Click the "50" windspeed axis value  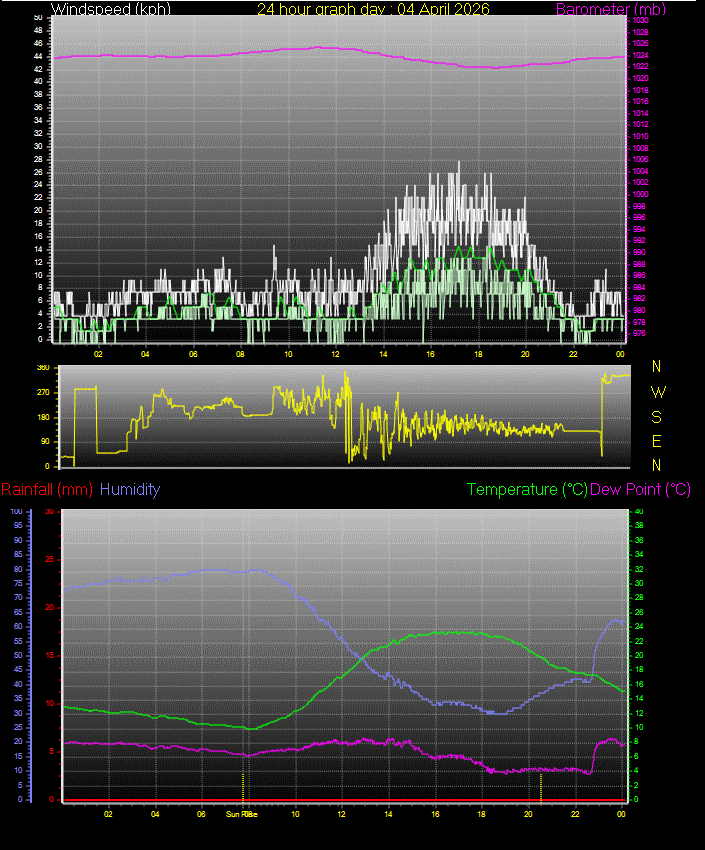38,18
